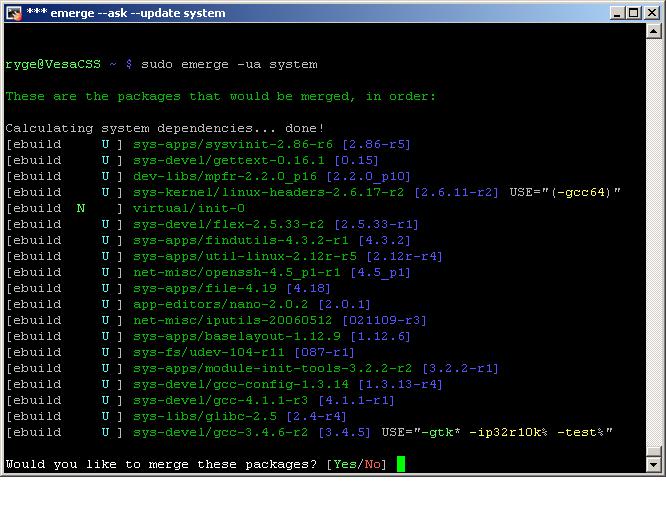
Task: Click the scrollbar down arrow
Action: 653,464
